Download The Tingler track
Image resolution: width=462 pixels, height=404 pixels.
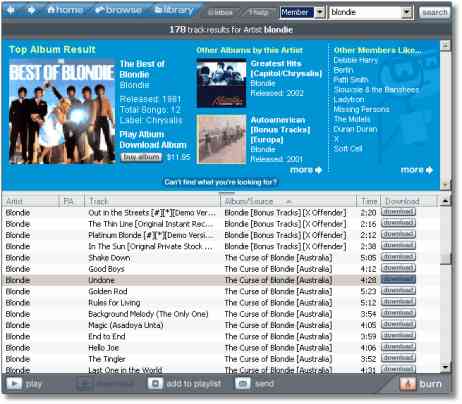[398, 358]
